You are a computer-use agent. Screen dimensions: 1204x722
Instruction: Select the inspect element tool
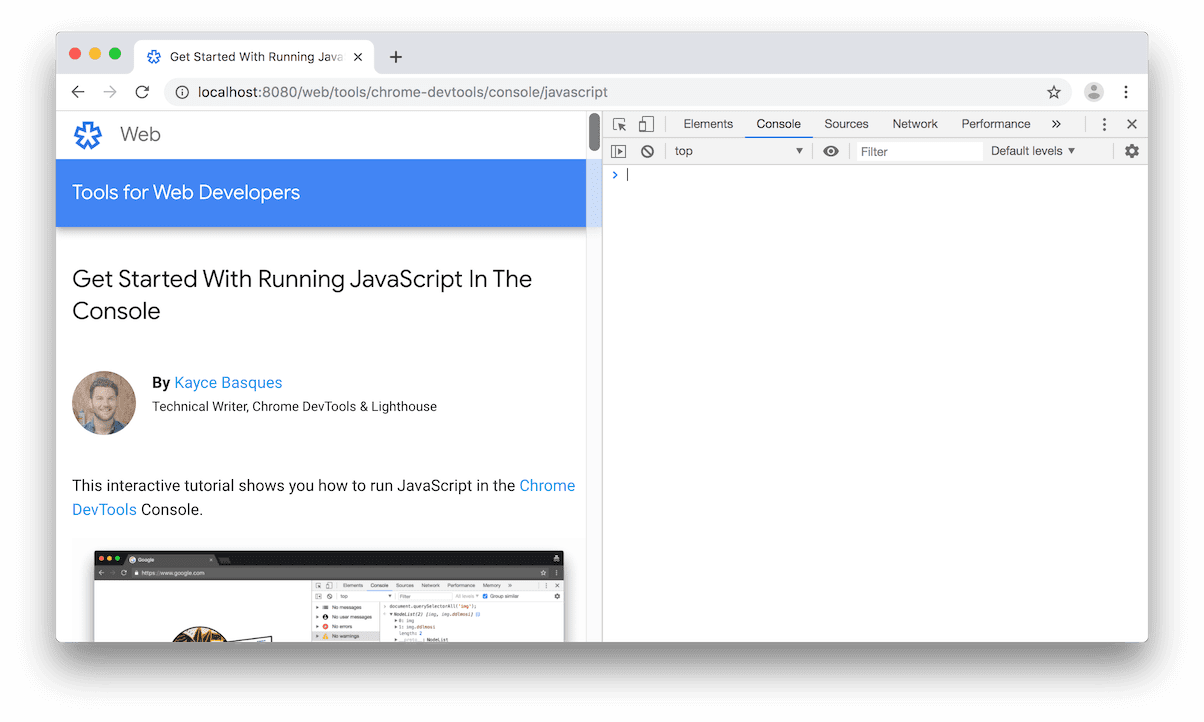619,123
